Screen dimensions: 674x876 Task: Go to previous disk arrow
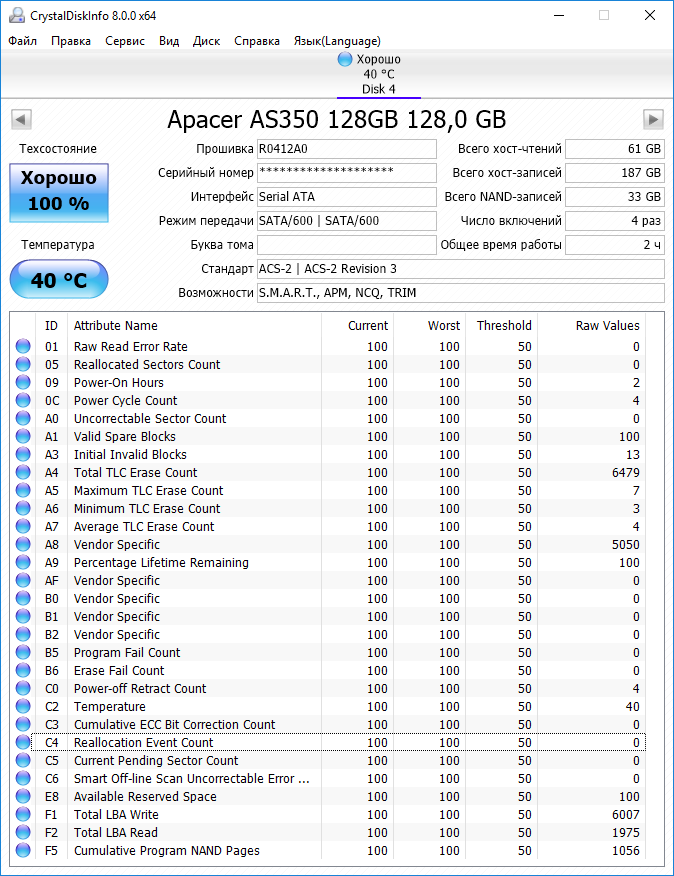(21, 119)
